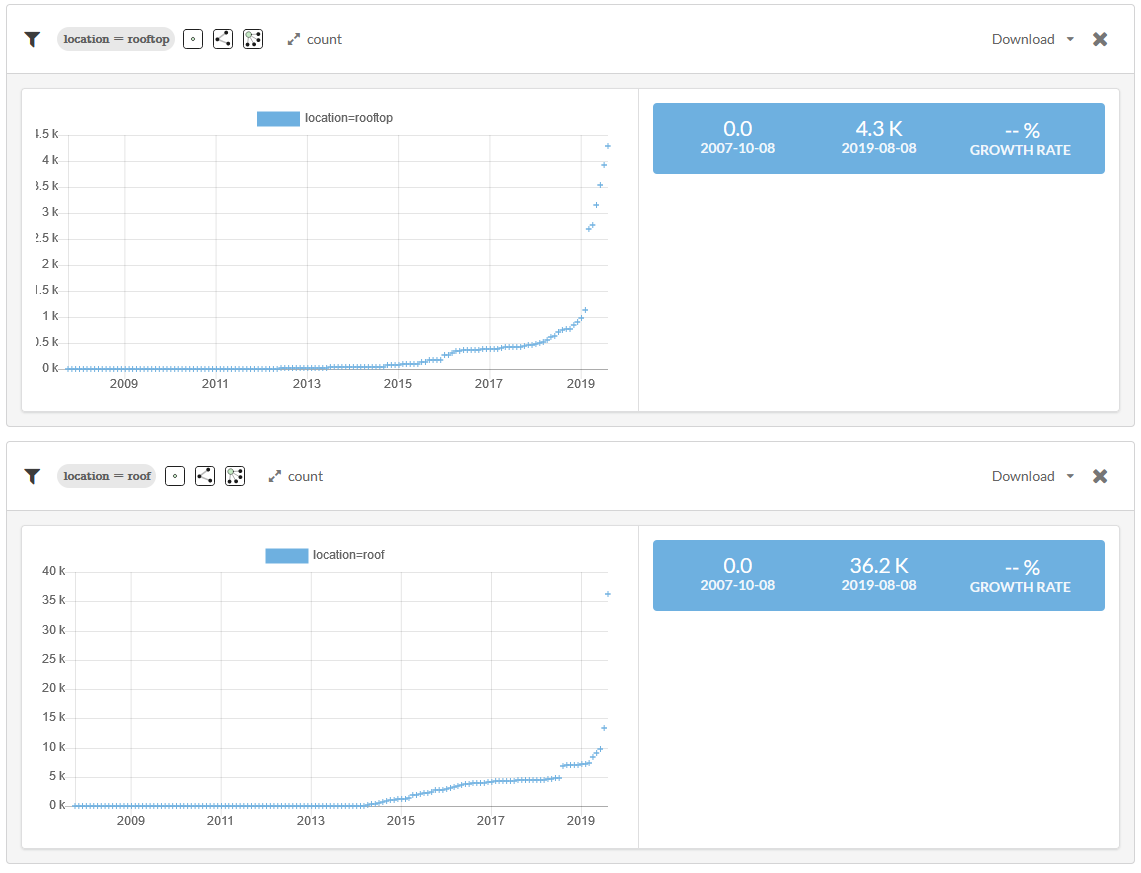
Task: Click way icon in location=roof panel
Action: [205, 477]
